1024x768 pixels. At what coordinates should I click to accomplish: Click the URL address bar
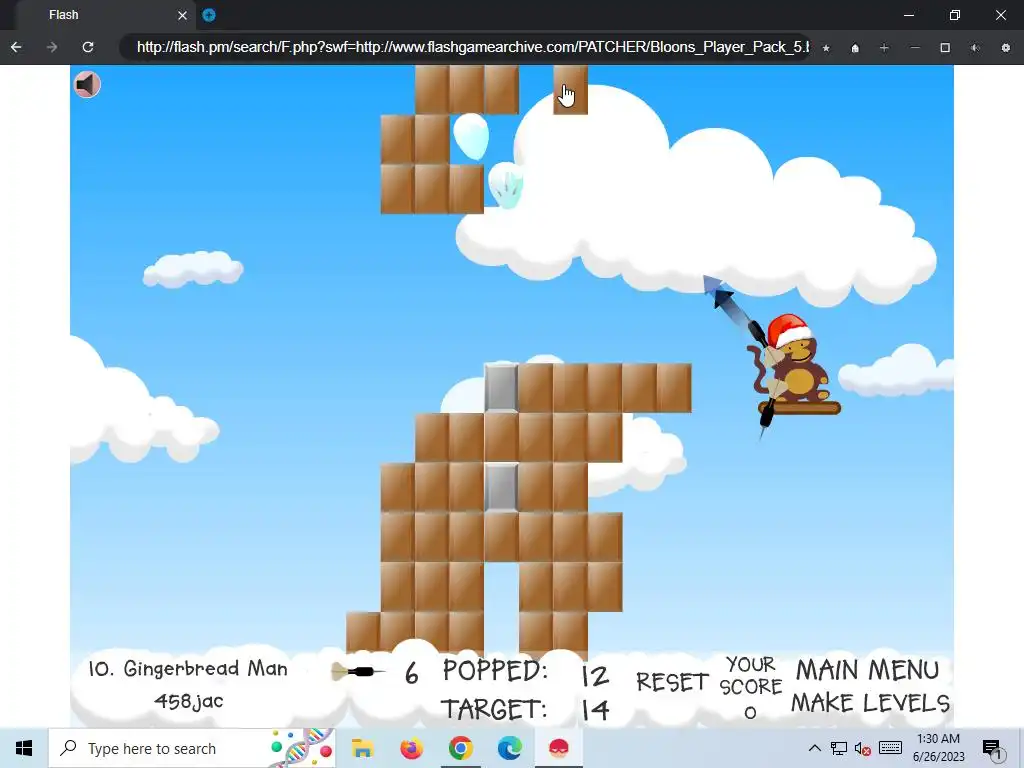466,47
